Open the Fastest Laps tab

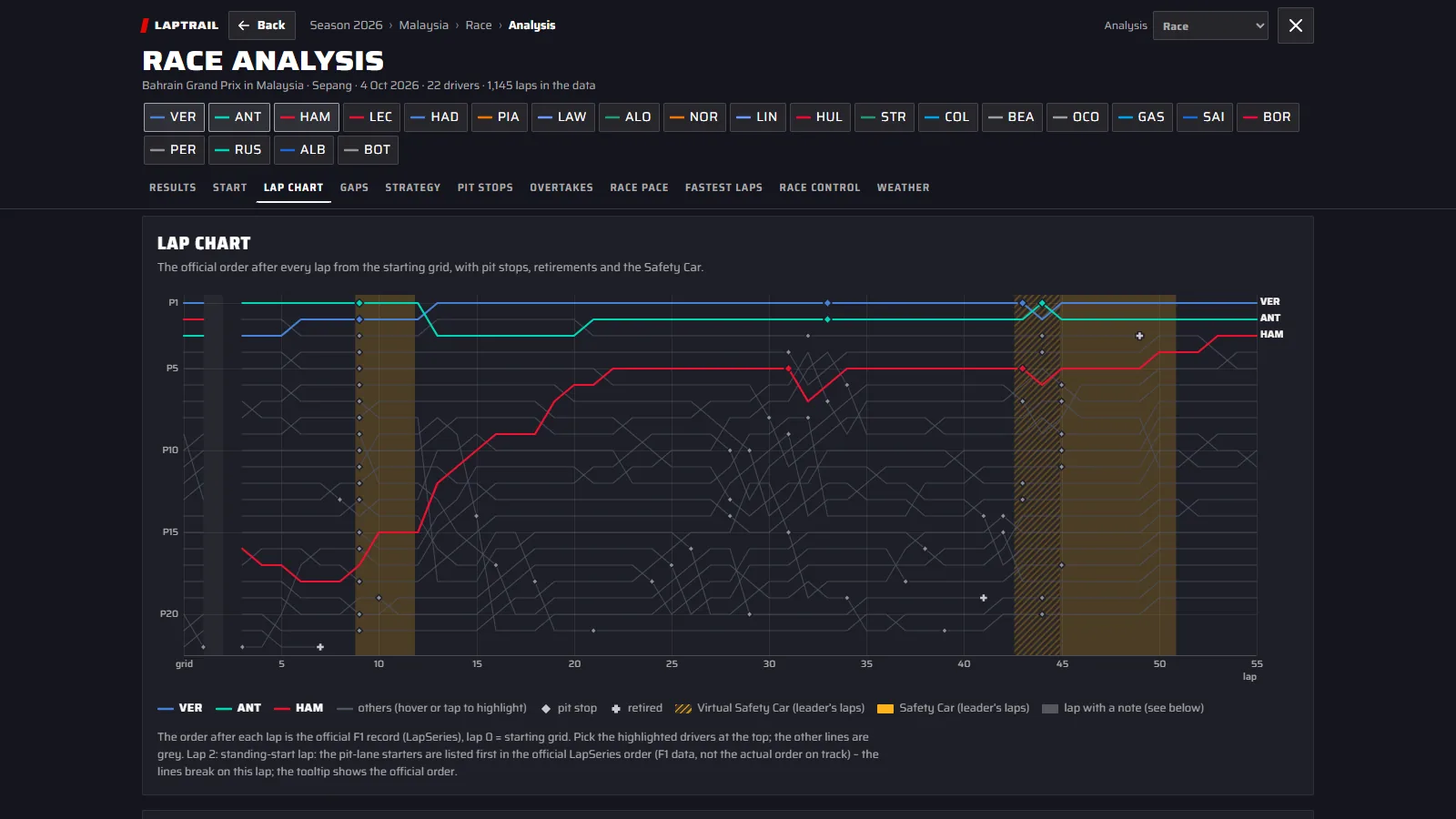click(x=724, y=187)
